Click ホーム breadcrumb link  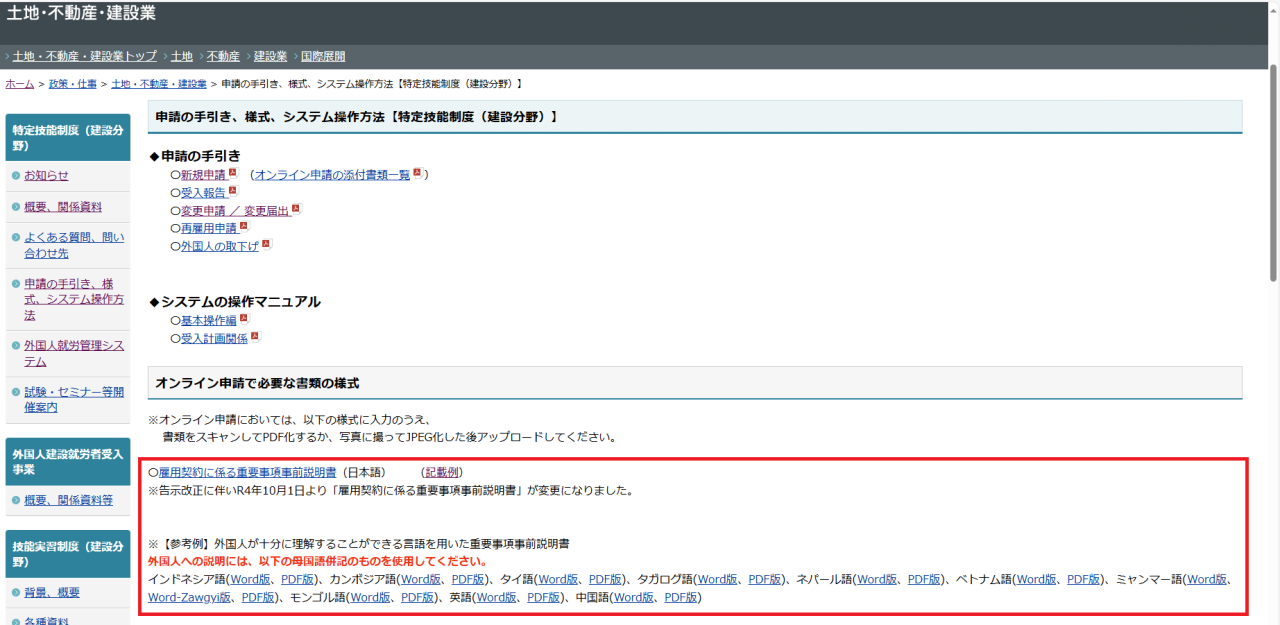click(x=20, y=84)
